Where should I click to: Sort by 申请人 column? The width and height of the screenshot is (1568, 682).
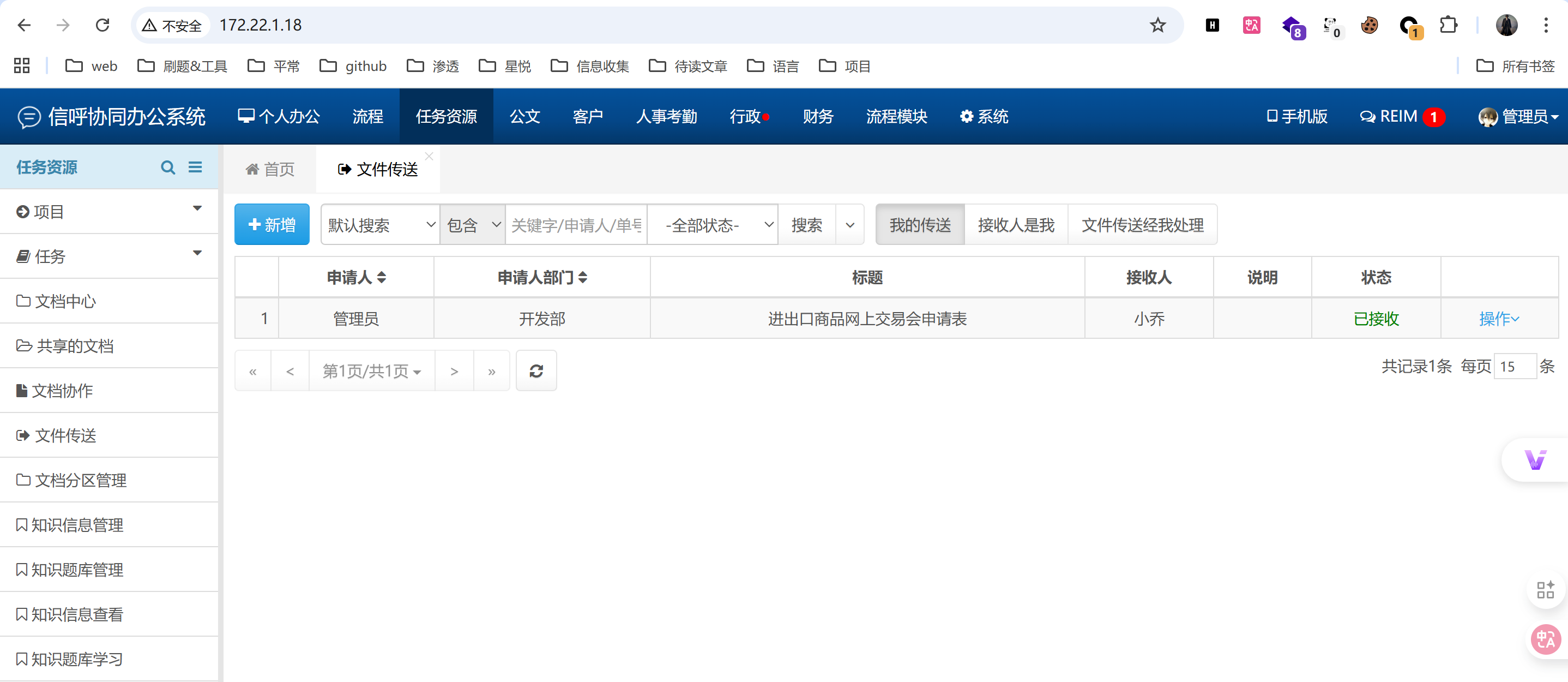356,278
